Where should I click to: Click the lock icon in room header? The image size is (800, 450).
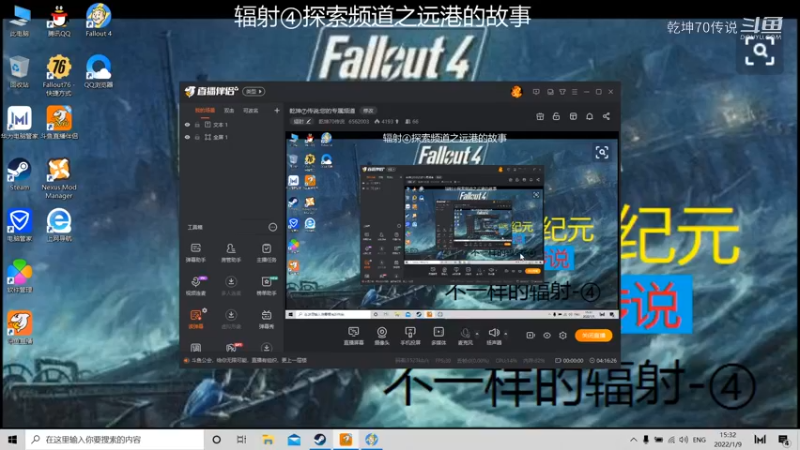tap(556, 116)
